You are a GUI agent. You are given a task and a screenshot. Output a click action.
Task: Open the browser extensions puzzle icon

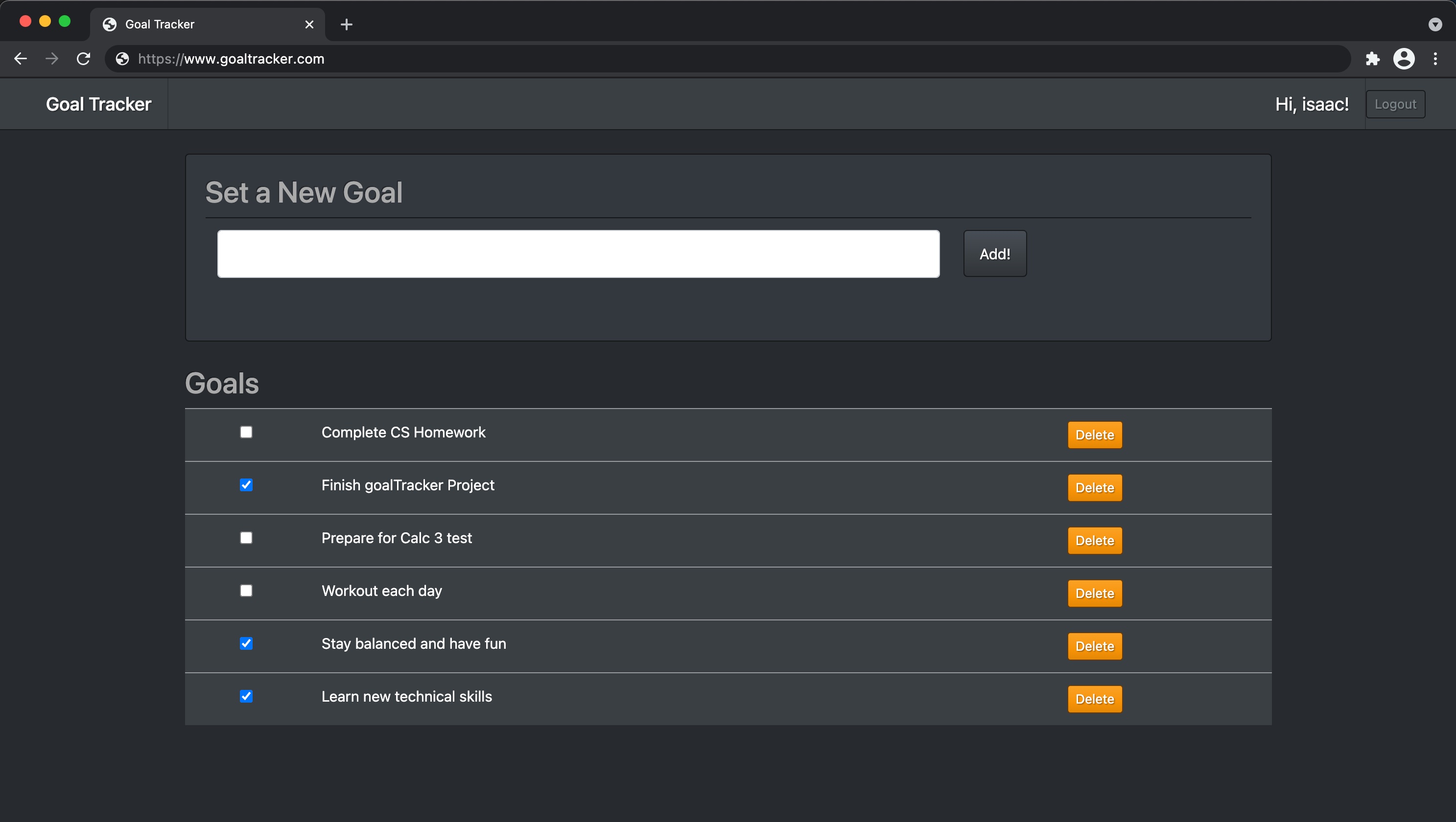(1373, 59)
